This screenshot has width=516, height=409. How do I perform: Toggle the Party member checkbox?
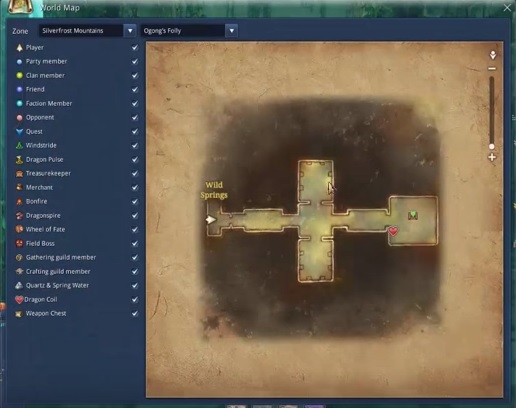[135, 62]
